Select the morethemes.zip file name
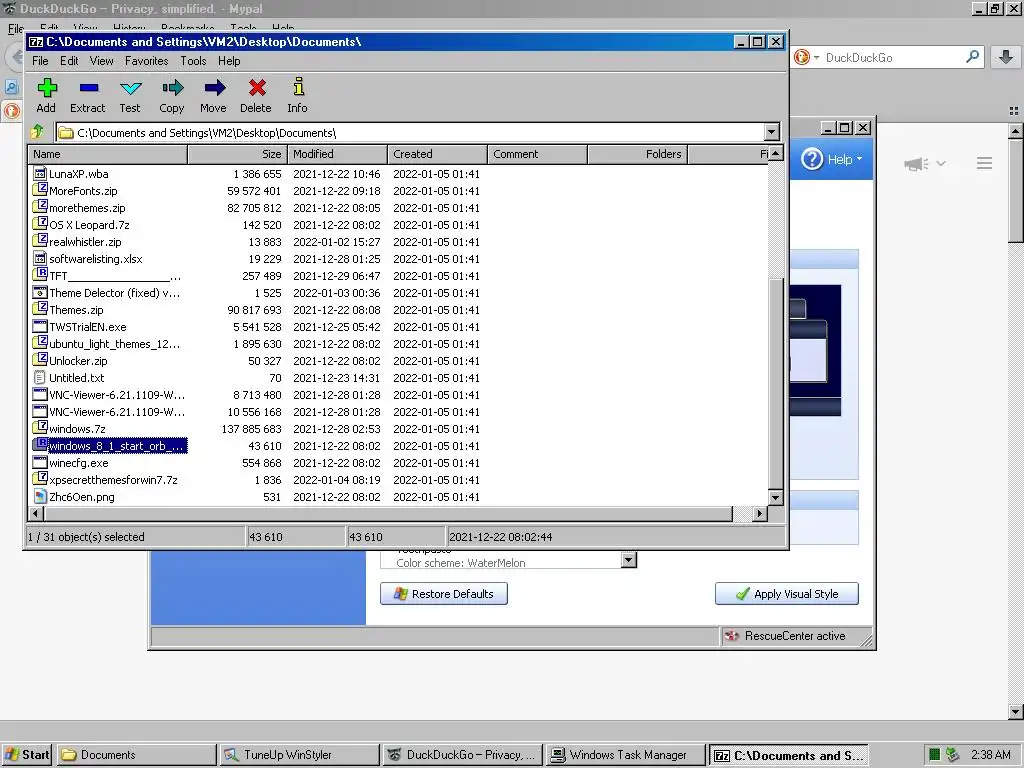Image resolution: width=1024 pixels, height=768 pixels. 88,208
